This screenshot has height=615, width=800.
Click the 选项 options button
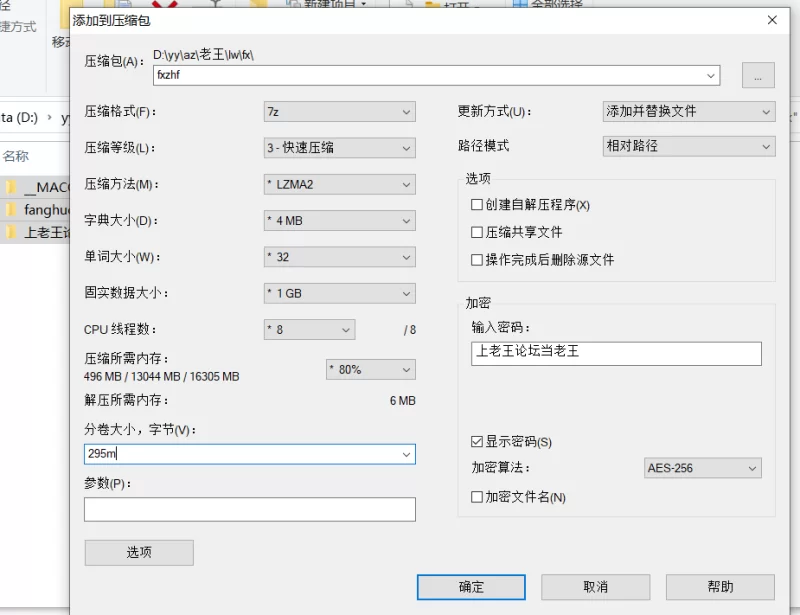click(x=139, y=553)
